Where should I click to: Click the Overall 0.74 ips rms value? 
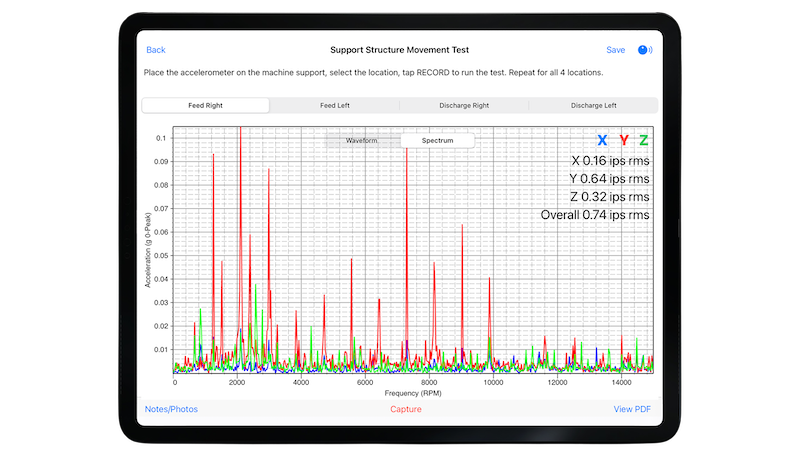pyautogui.click(x=595, y=215)
